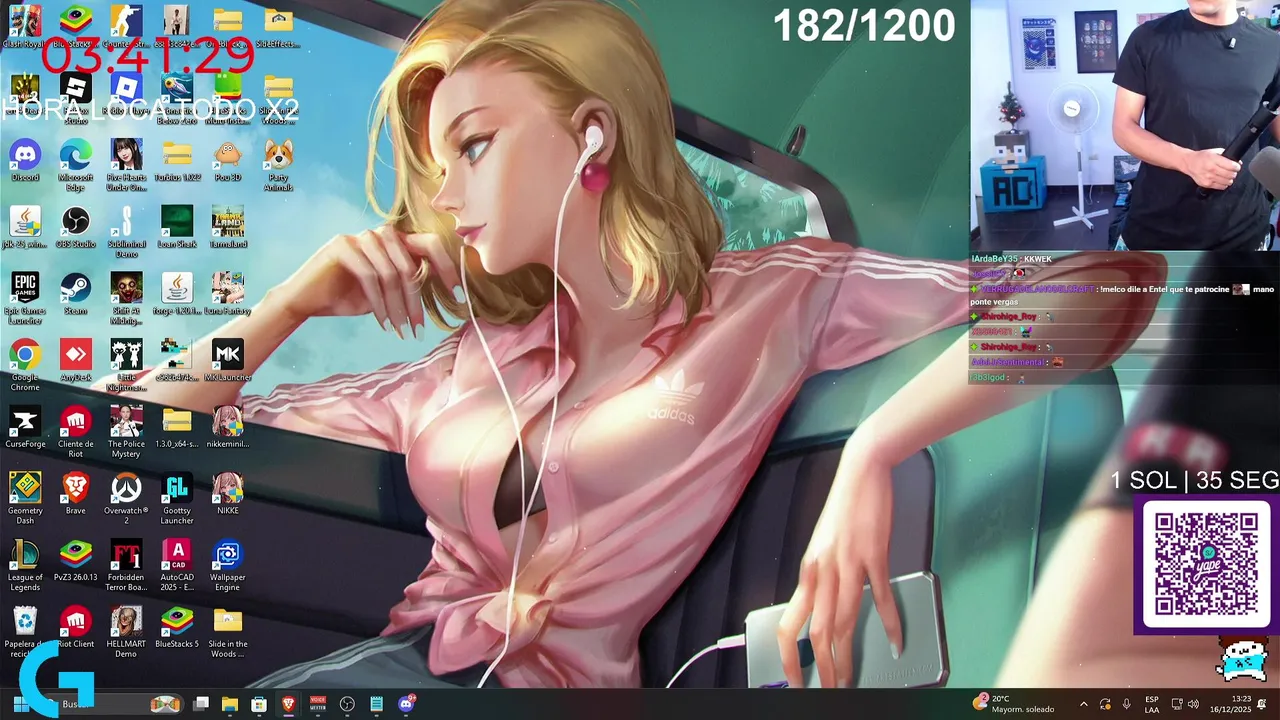Select the PvZ3 26.0.13 desktop icon
Image resolution: width=1280 pixels, height=720 pixels.
click(x=76, y=560)
